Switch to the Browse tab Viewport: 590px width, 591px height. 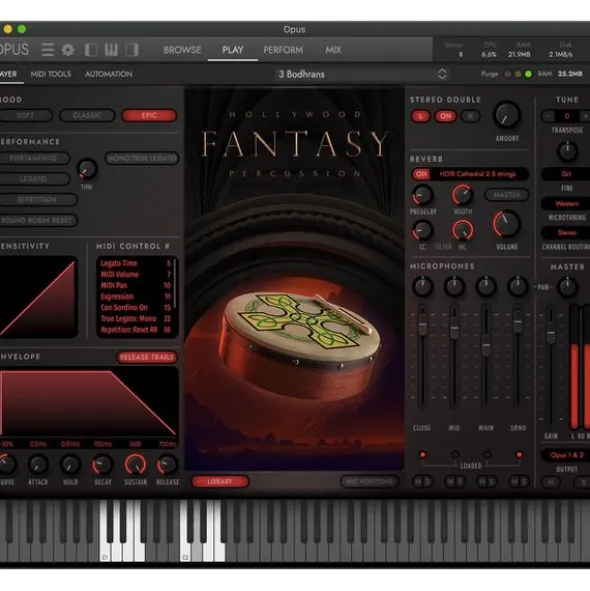[x=182, y=50]
